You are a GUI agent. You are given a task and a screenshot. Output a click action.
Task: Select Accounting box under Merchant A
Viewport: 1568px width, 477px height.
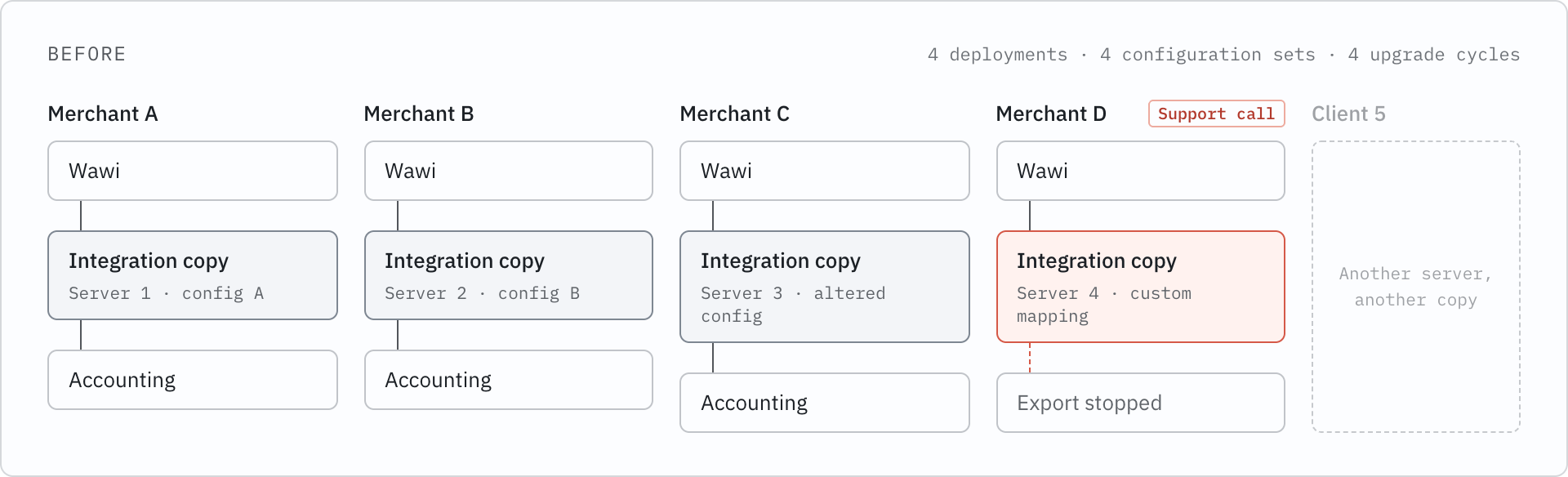tap(193, 380)
